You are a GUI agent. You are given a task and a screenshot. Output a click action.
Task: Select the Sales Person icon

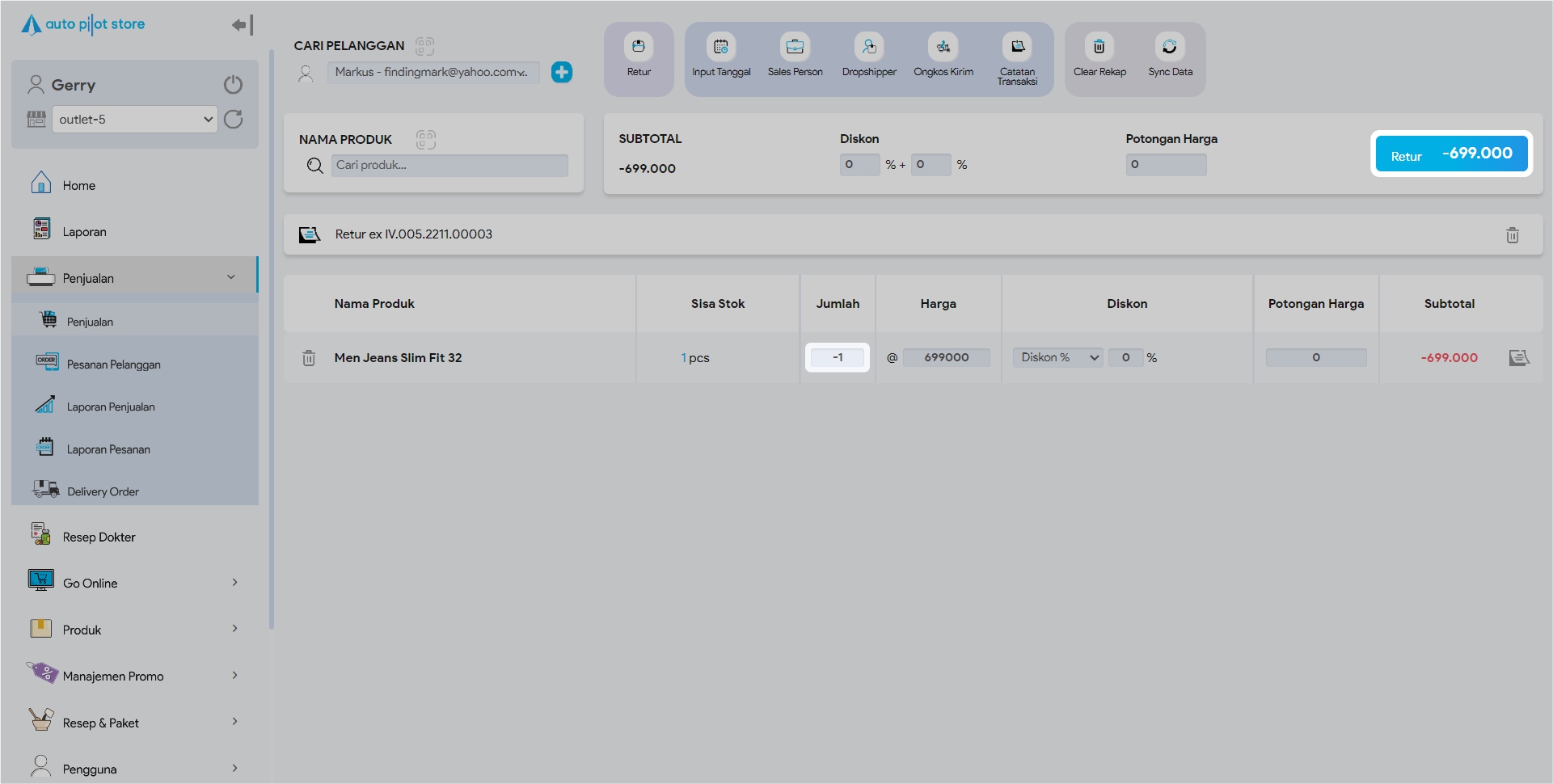pos(795,47)
